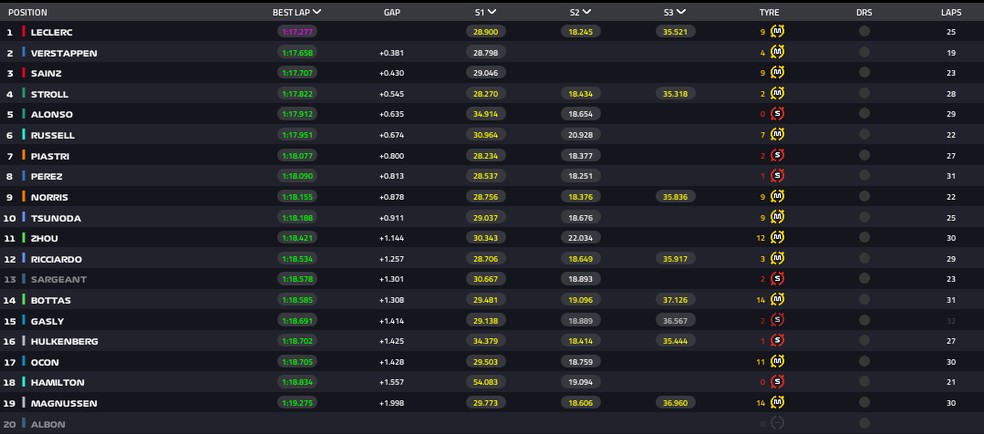The height and width of the screenshot is (434, 984).
Task: Click Verstappen's best lap 1:17.658
Action: (x=297, y=53)
